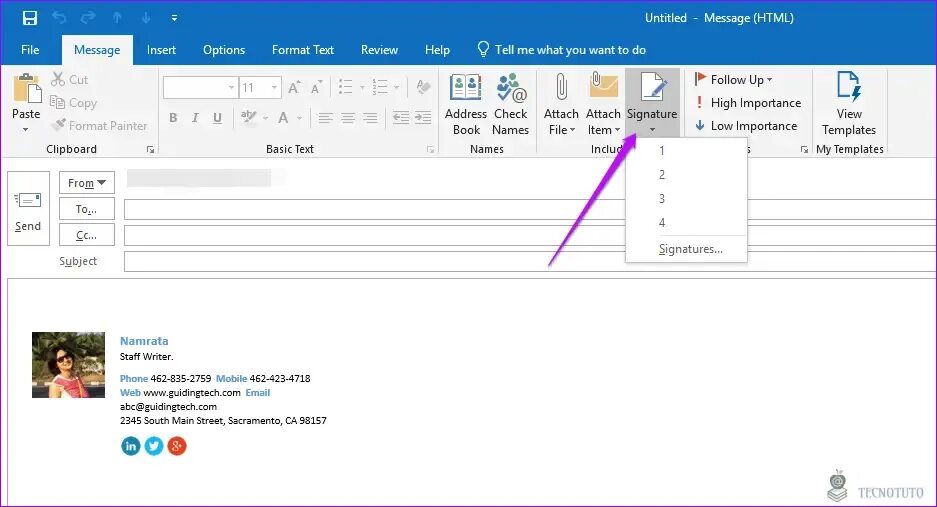Screen dimensions: 937x507
Task: Click Decrease Indent icon
Action: 401,118
